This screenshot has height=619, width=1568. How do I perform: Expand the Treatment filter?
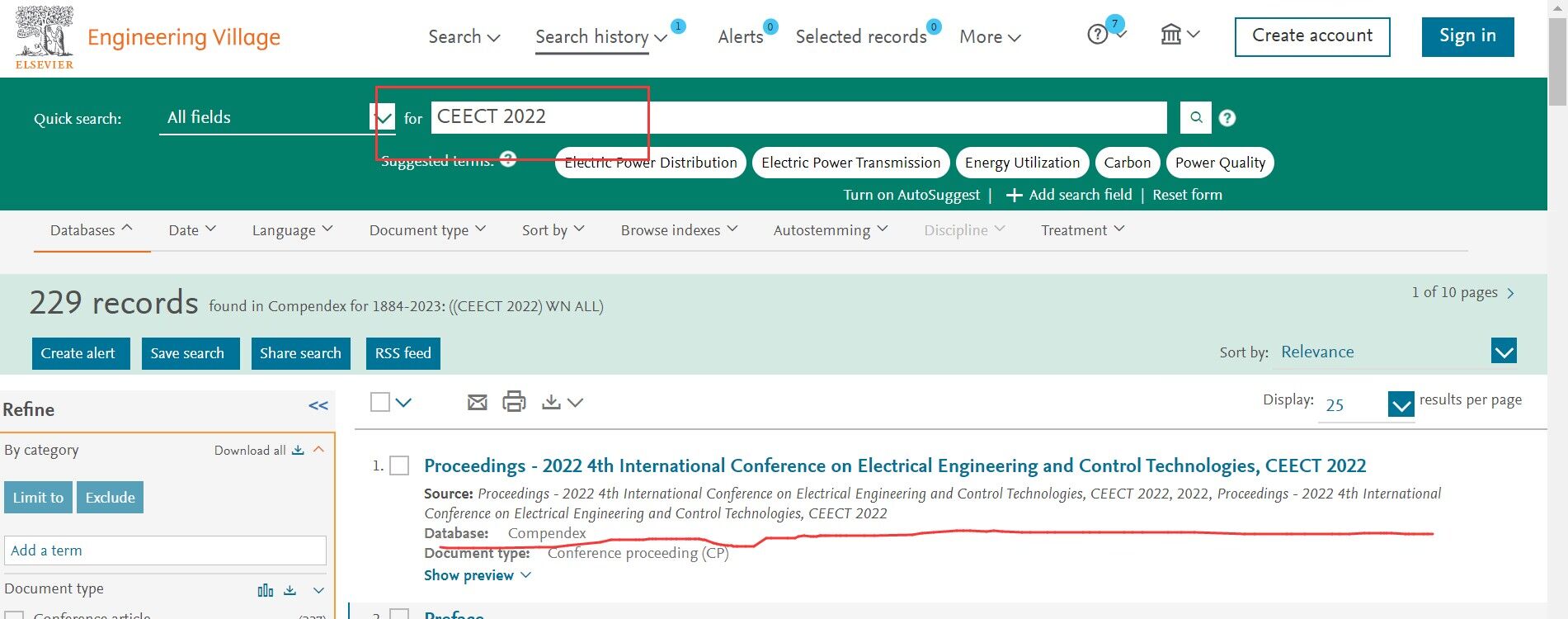pos(1082,230)
